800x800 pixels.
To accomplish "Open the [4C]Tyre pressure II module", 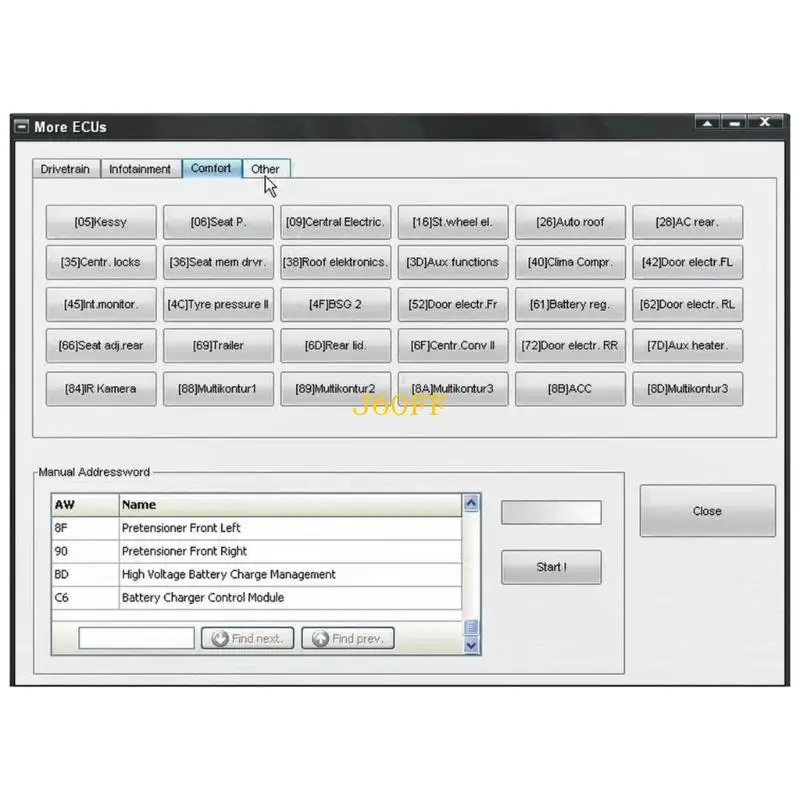I will [218, 303].
